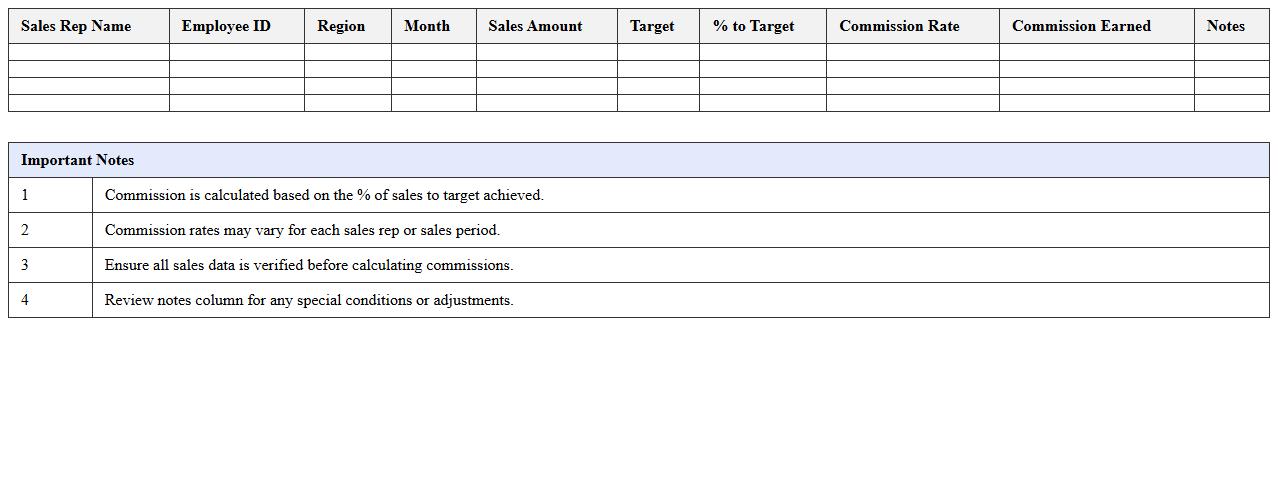This screenshot has width=1278, height=501.
Task: Select the Commission Rate column header
Action: [899, 26]
